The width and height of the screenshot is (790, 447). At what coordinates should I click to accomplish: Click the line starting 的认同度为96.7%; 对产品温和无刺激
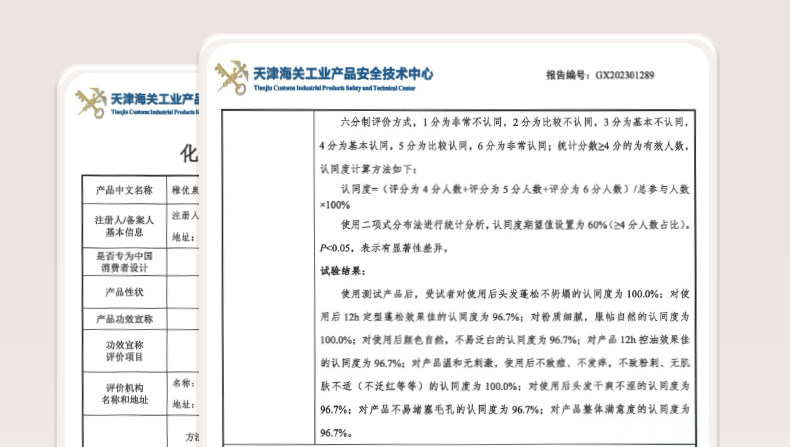coord(504,363)
